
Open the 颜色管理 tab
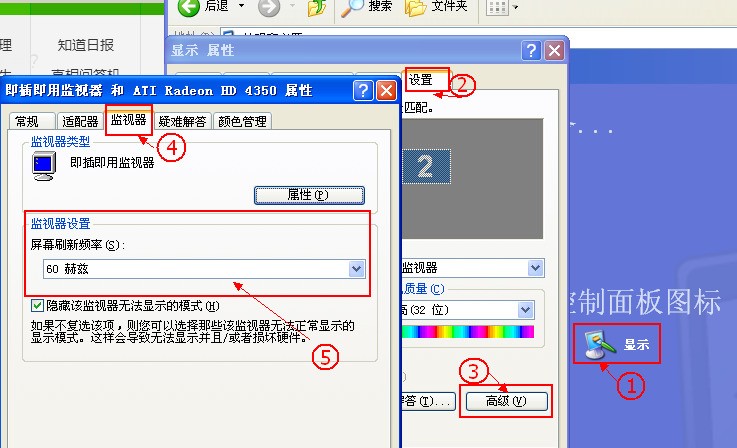point(242,121)
